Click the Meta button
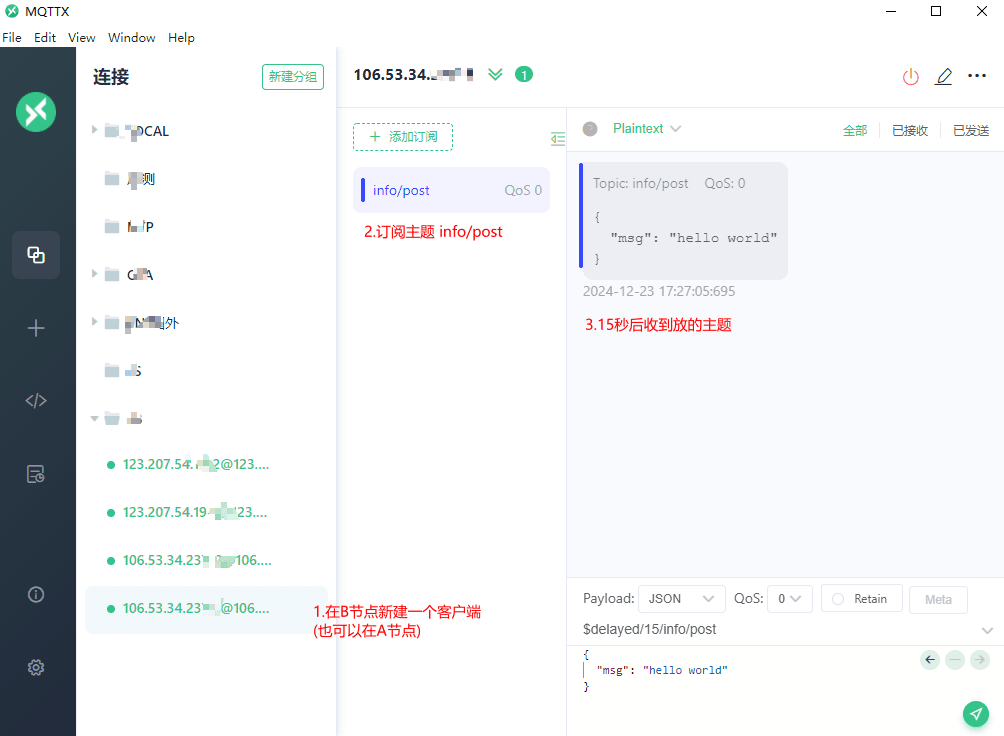The height and width of the screenshot is (736, 1004). 938,600
